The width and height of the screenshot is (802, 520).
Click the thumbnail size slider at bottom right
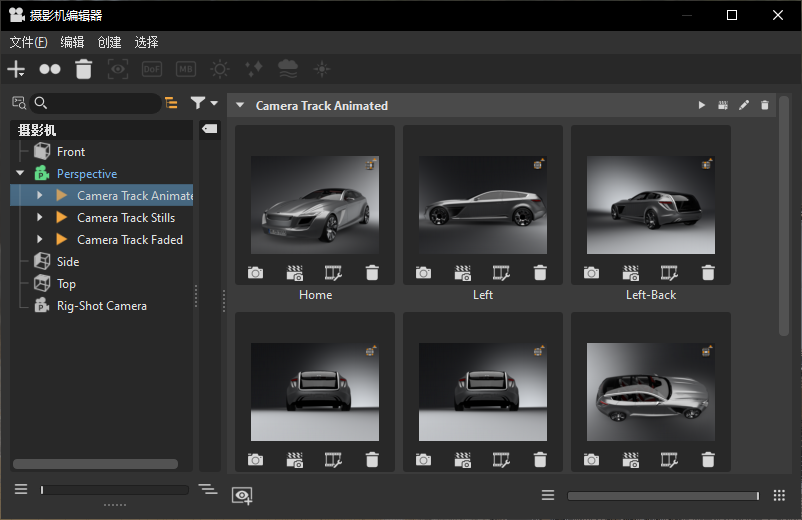point(663,495)
